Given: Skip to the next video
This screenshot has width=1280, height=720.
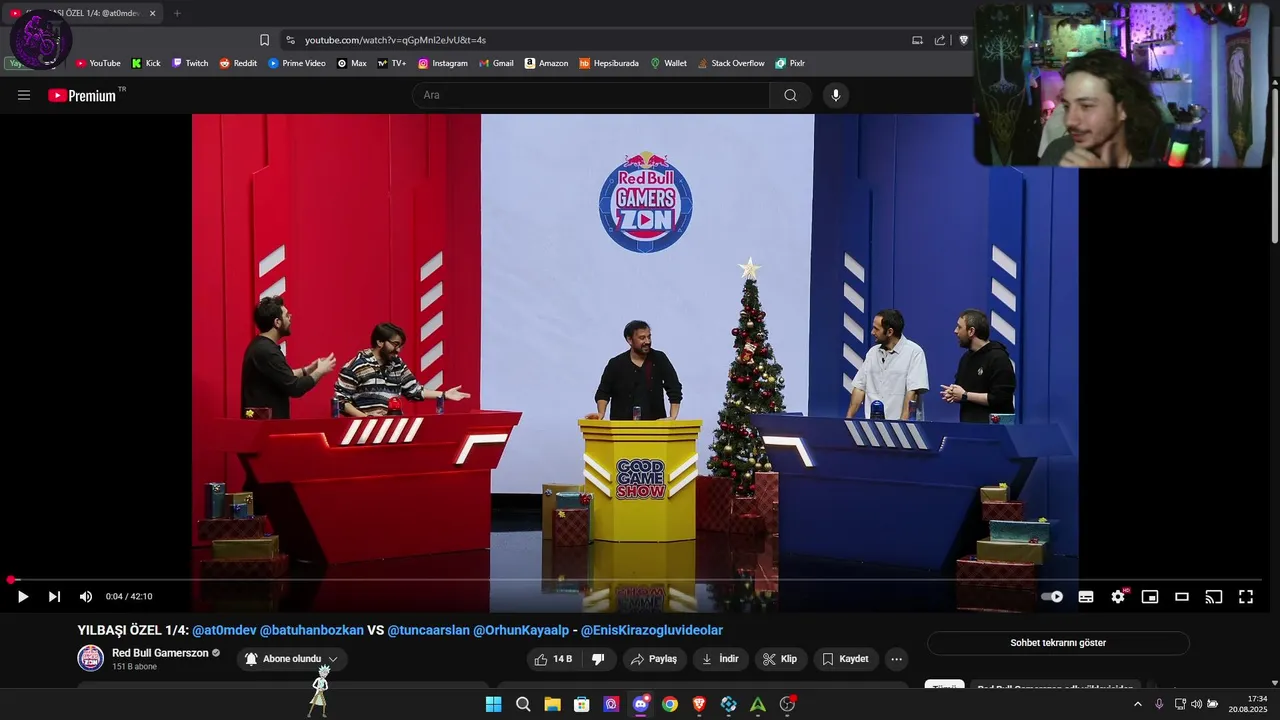Looking at the screenshot, I should pyautogui.click(x=54, y=597).
